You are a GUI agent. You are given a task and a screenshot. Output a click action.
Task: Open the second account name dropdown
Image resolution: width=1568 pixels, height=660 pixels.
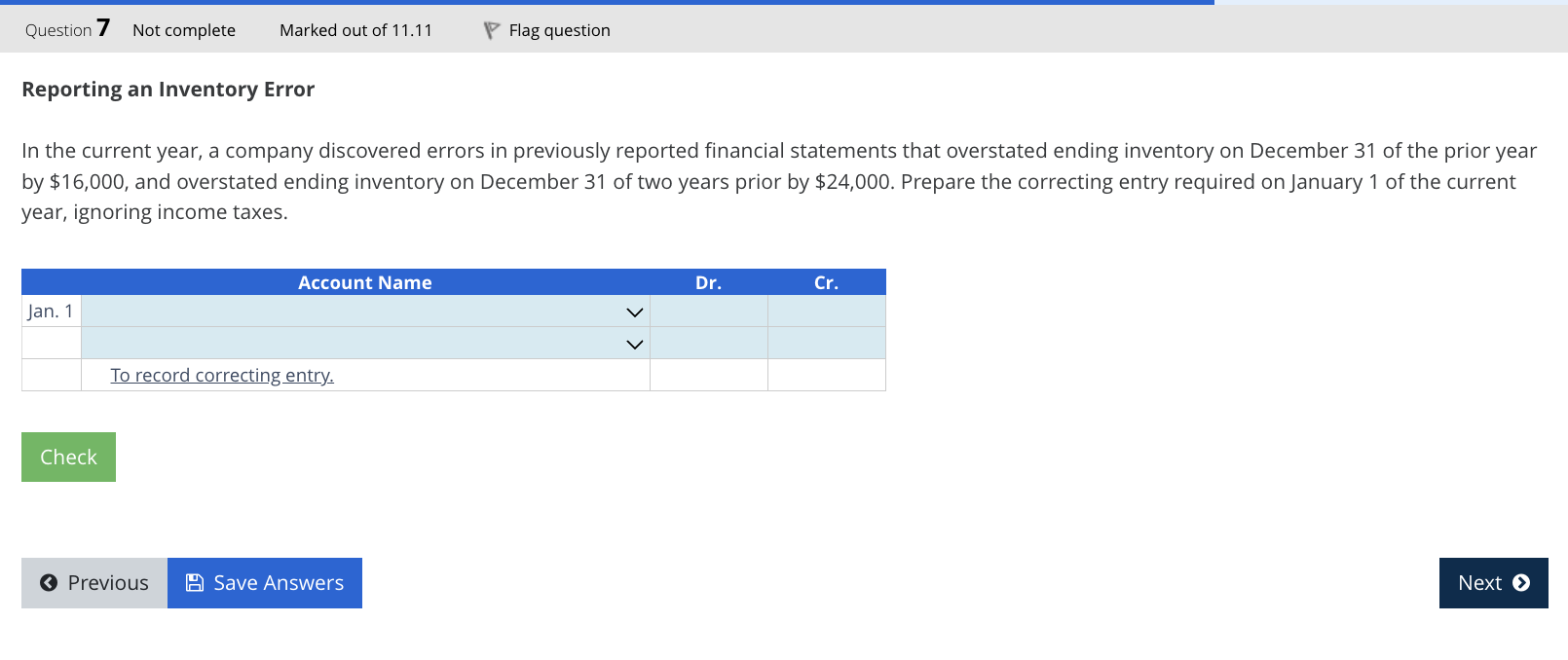(634, 343)
